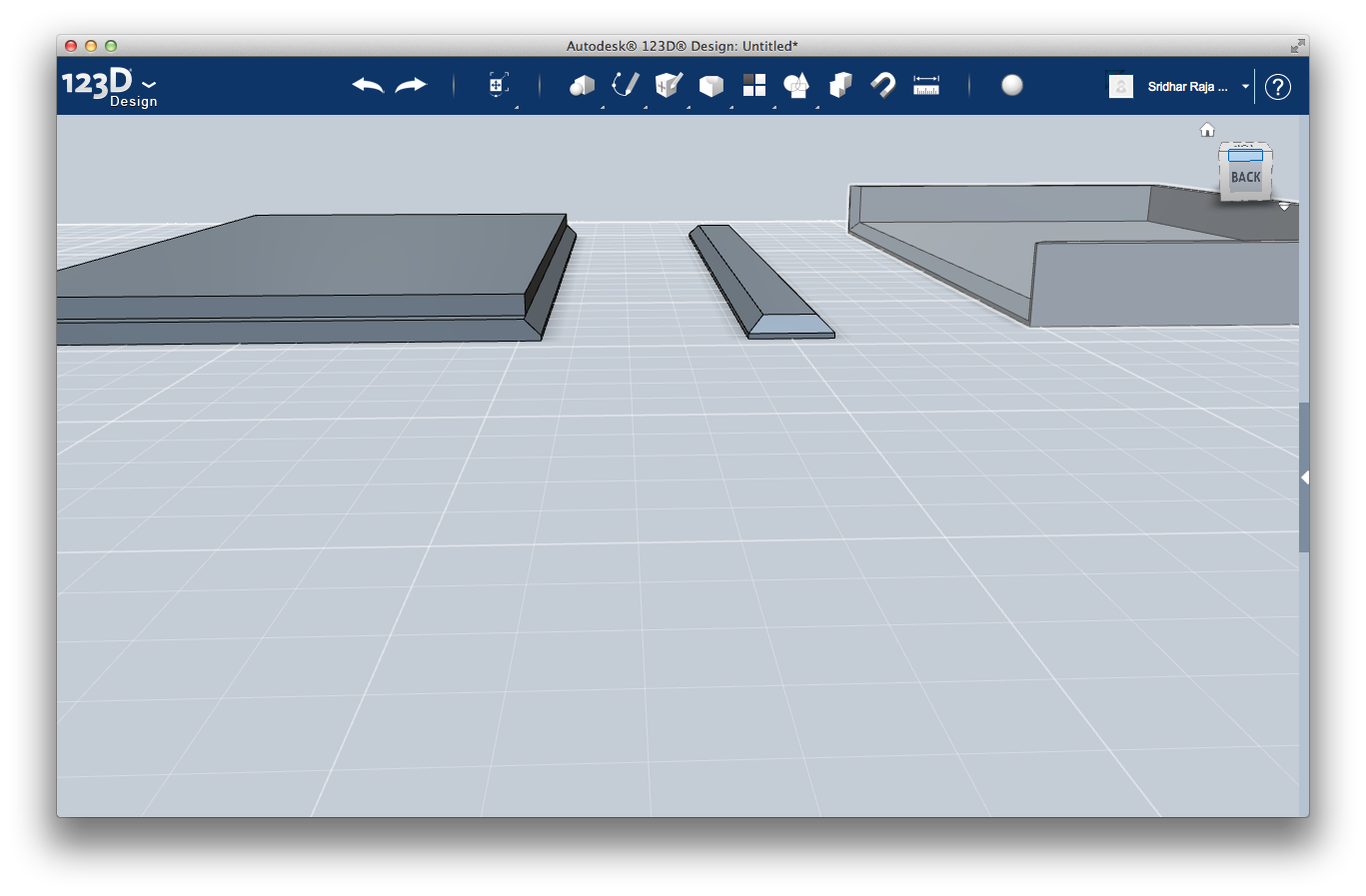Activate the Snap magnet tool
Viewport: 1366px width, 896px height.
click(883, 85)
